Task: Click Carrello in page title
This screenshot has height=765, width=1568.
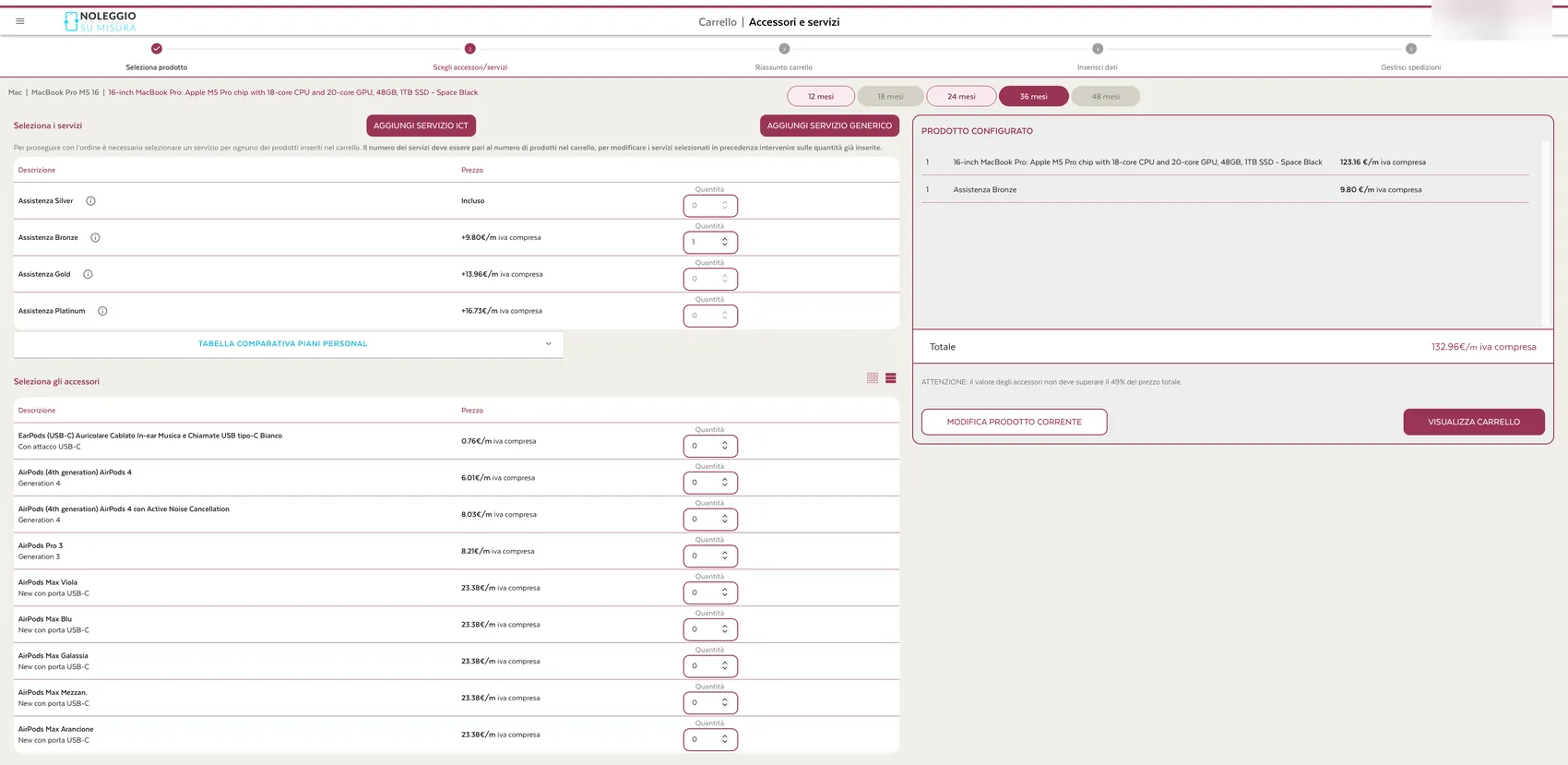Action: [718, 22]
